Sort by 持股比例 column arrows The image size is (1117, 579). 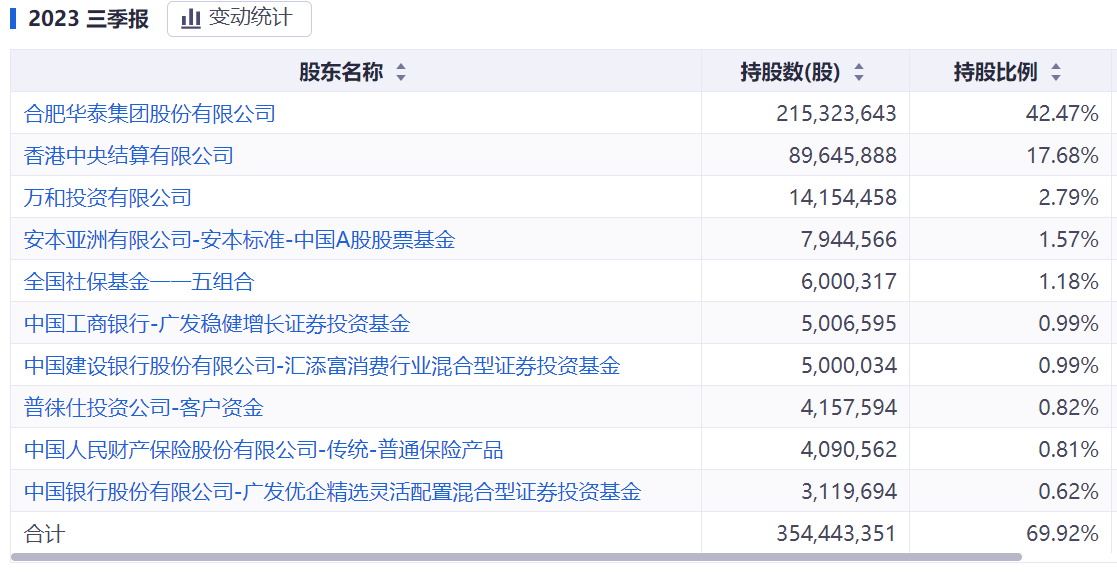click(x=1056, y=73)
